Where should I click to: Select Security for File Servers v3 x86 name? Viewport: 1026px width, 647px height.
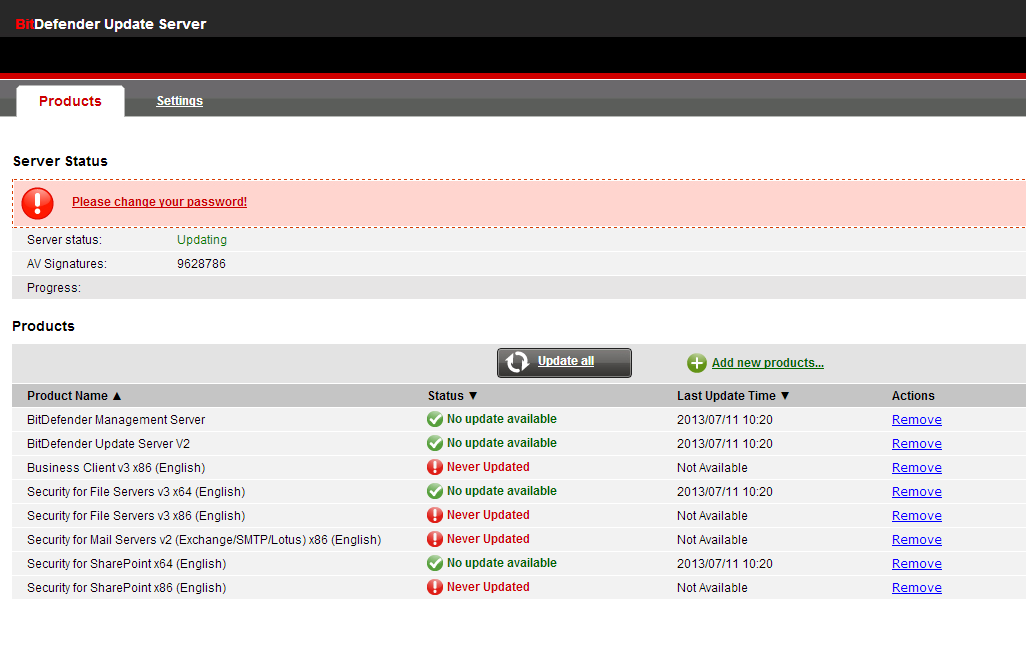click(136, 516)
